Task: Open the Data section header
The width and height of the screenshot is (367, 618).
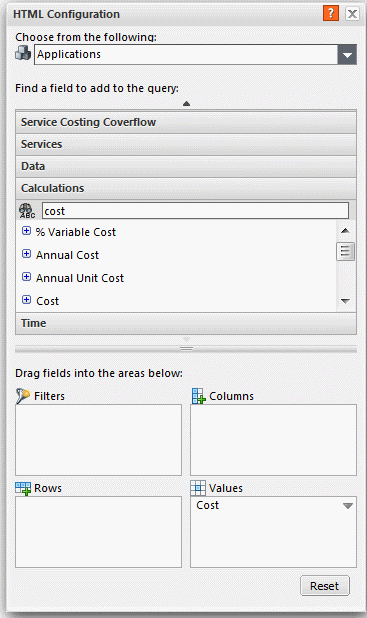Action: [186, 166]
